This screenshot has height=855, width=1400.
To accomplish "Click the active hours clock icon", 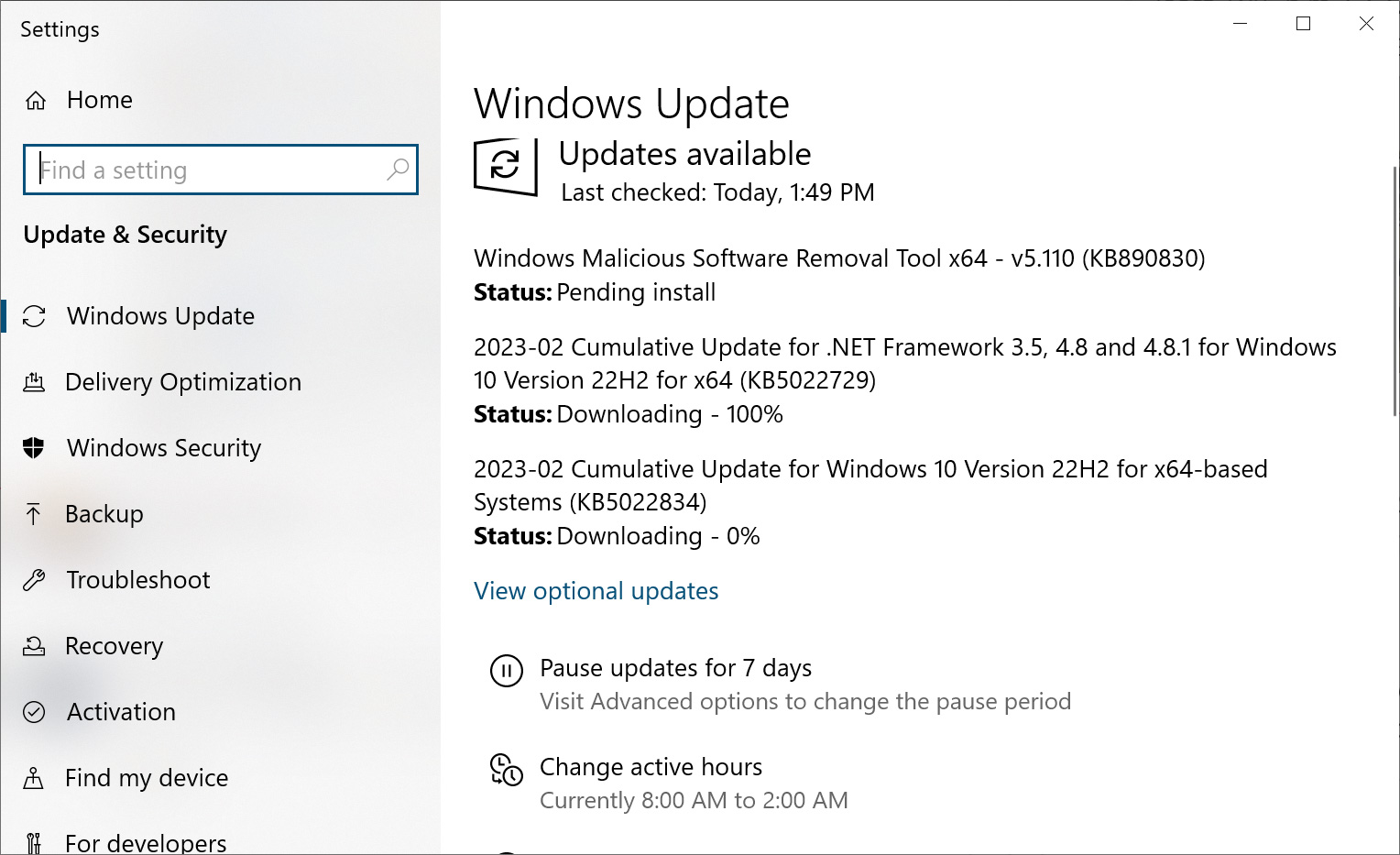I will pos(507,770).
